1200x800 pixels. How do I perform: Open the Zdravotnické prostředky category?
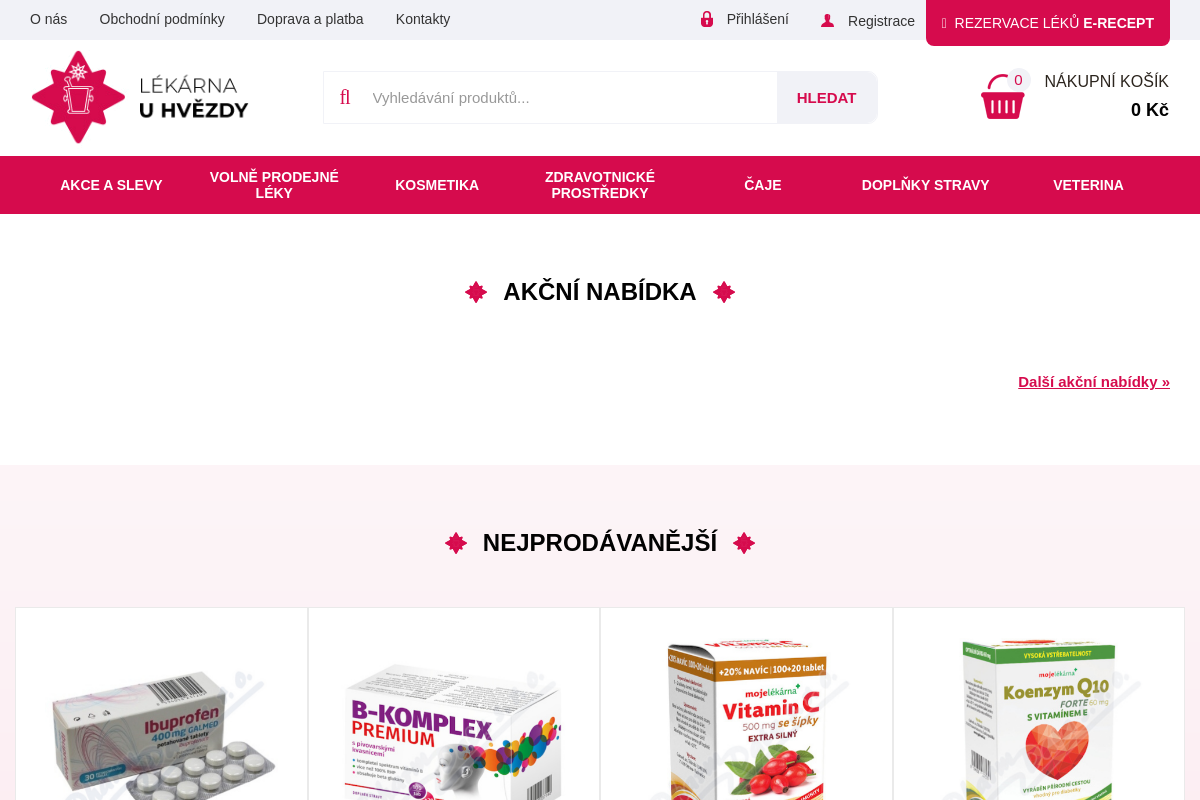click(600, 185)
